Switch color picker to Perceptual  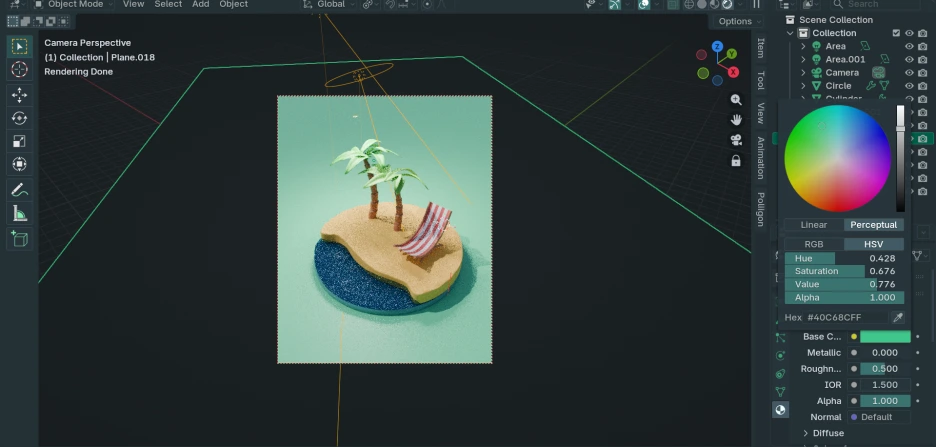point(873,225)
